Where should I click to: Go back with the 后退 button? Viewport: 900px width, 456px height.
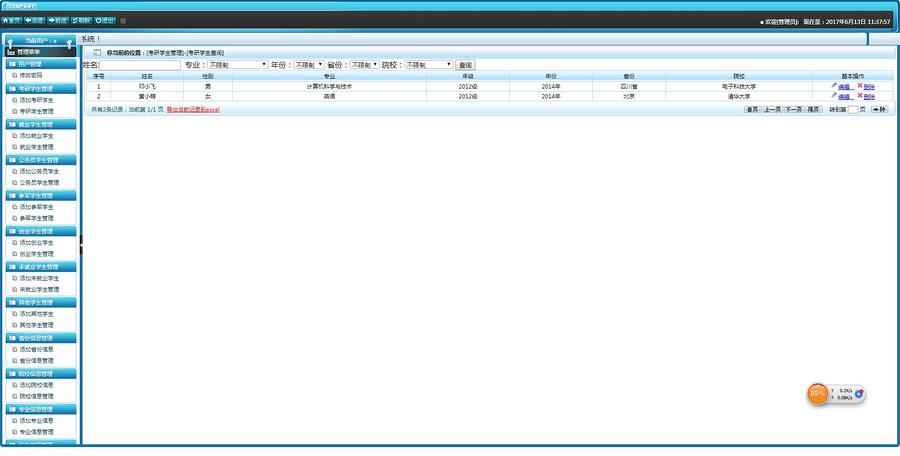tap(34, 20)
